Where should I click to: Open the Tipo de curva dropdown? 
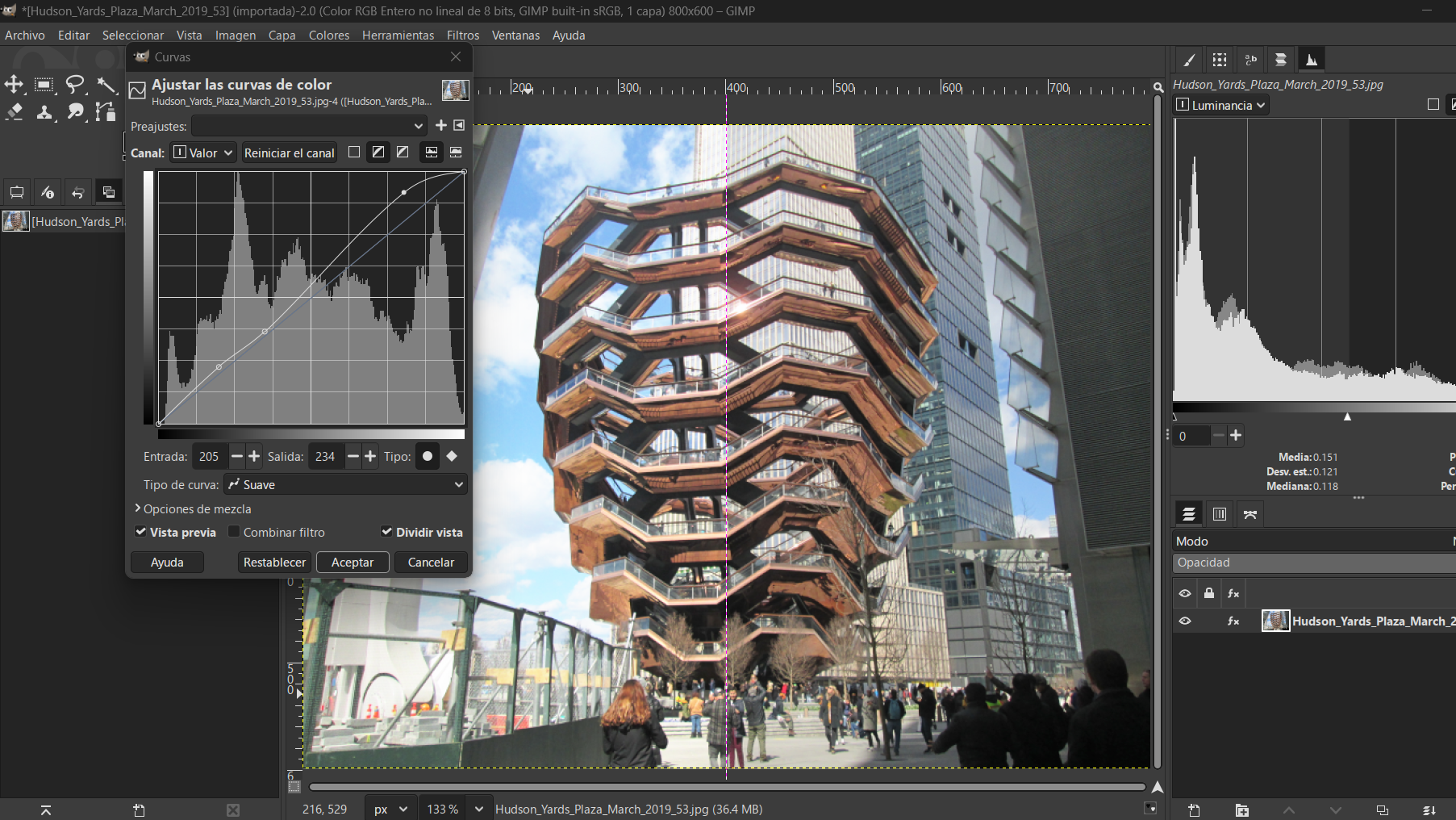tap(345, 484)
